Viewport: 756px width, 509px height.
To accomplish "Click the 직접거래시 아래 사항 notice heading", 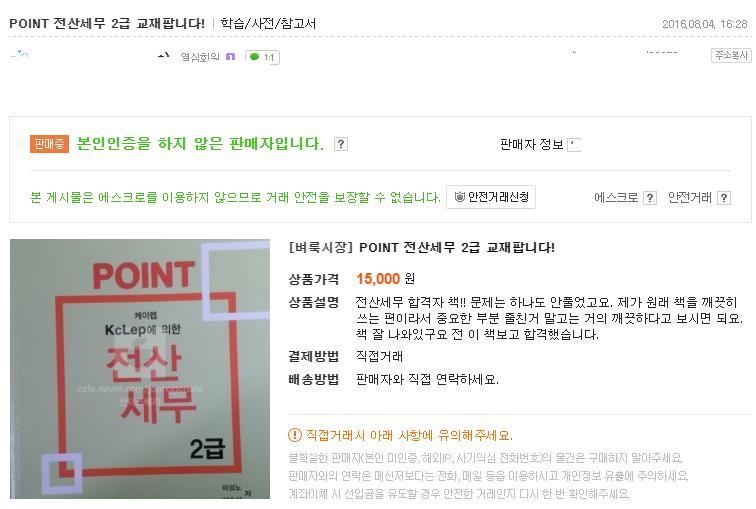I will point(409,435).
